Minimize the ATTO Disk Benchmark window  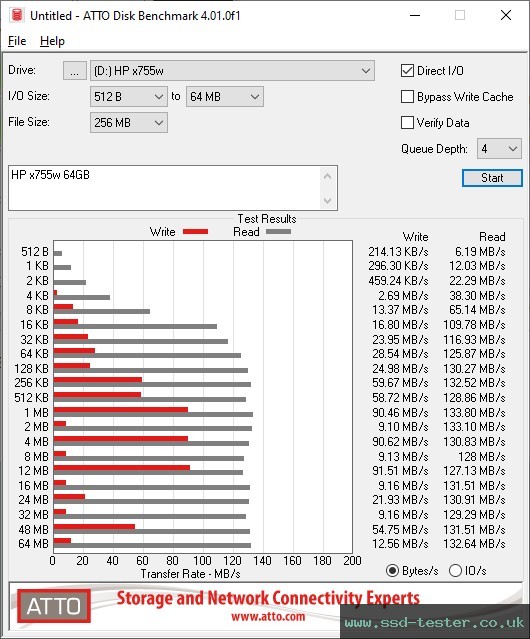(x=415, y=15)
